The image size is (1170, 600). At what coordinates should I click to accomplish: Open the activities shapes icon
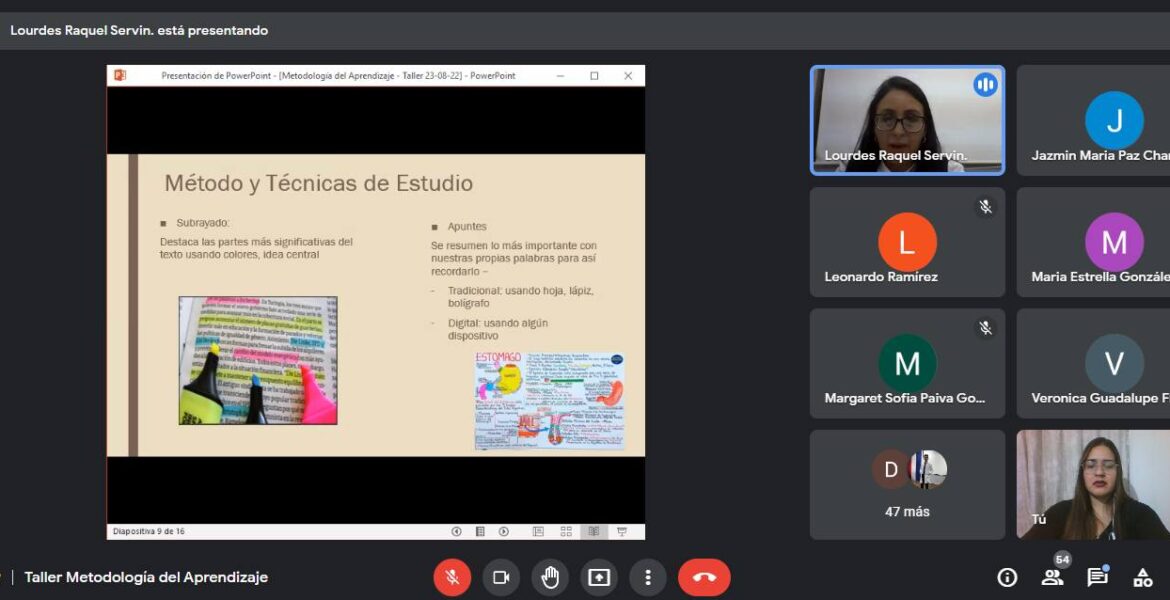(x=1142, y=577)
